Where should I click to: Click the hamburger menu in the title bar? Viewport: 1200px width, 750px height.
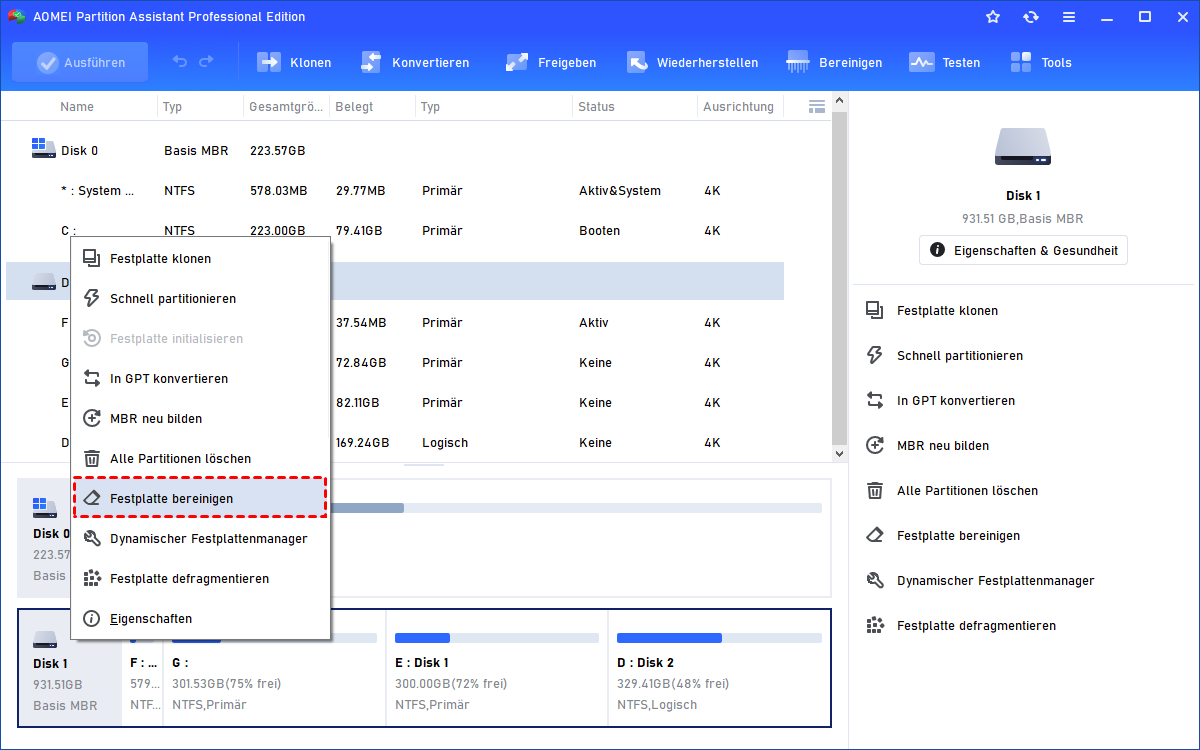point(1069,17)
